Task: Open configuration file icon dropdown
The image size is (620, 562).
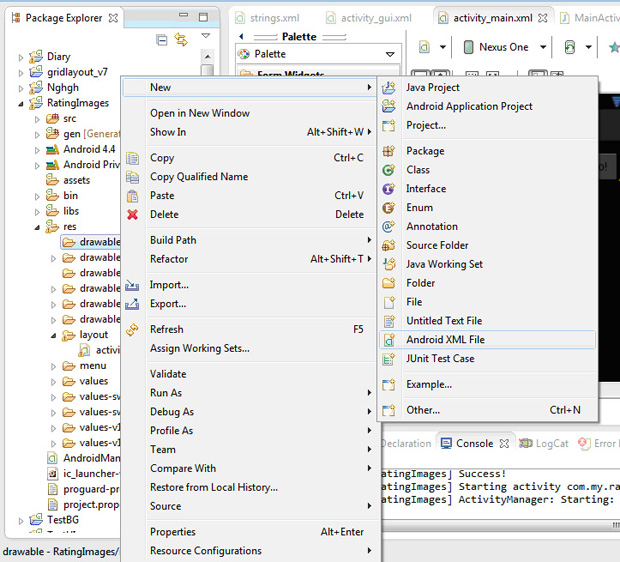Action: coord(443,47)
